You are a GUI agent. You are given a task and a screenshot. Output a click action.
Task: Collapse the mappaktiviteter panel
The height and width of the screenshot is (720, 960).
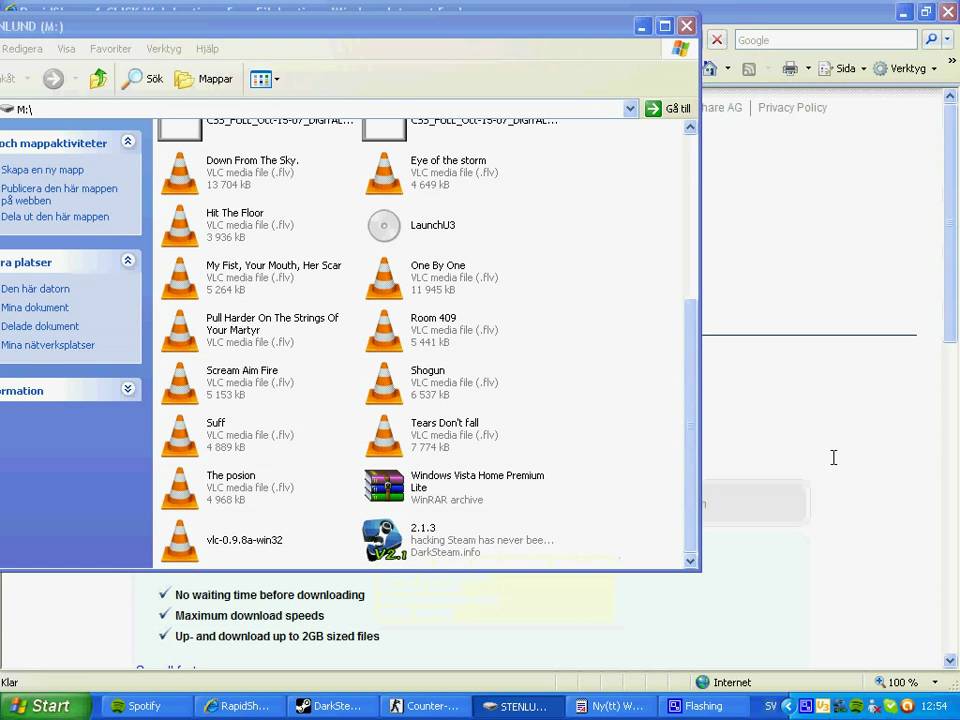pos(128,142)
